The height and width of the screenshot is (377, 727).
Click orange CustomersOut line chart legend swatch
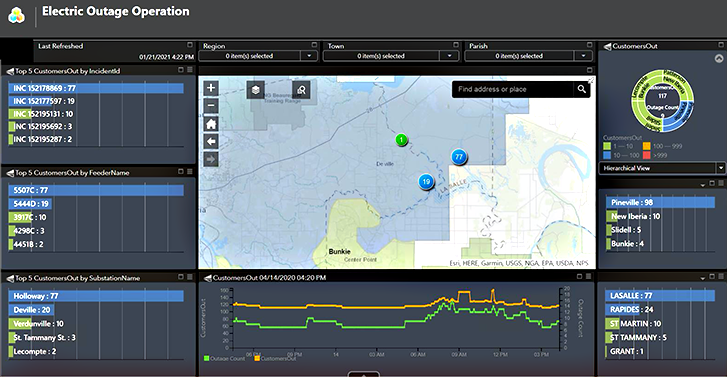[x=257, y=358]
